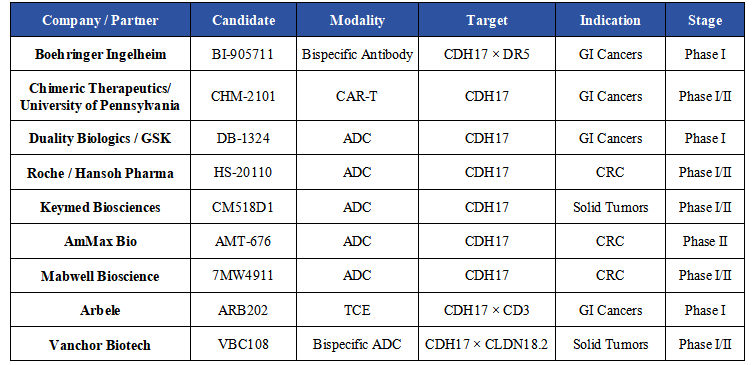Select the BI-905711 candidate cell
This screenshot has height=365, width=752.
point(244,54)
